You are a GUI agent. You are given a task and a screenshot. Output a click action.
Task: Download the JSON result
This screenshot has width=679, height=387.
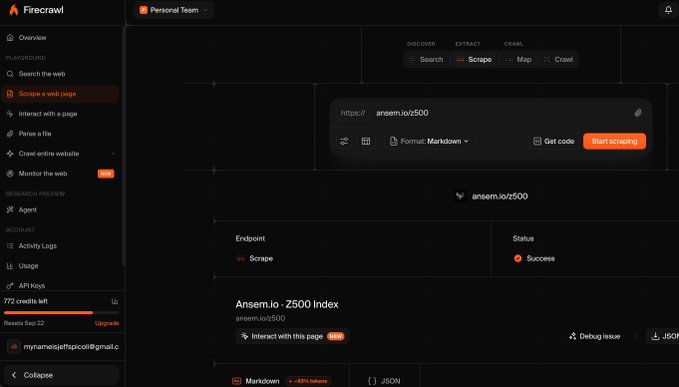click(663, 336)
